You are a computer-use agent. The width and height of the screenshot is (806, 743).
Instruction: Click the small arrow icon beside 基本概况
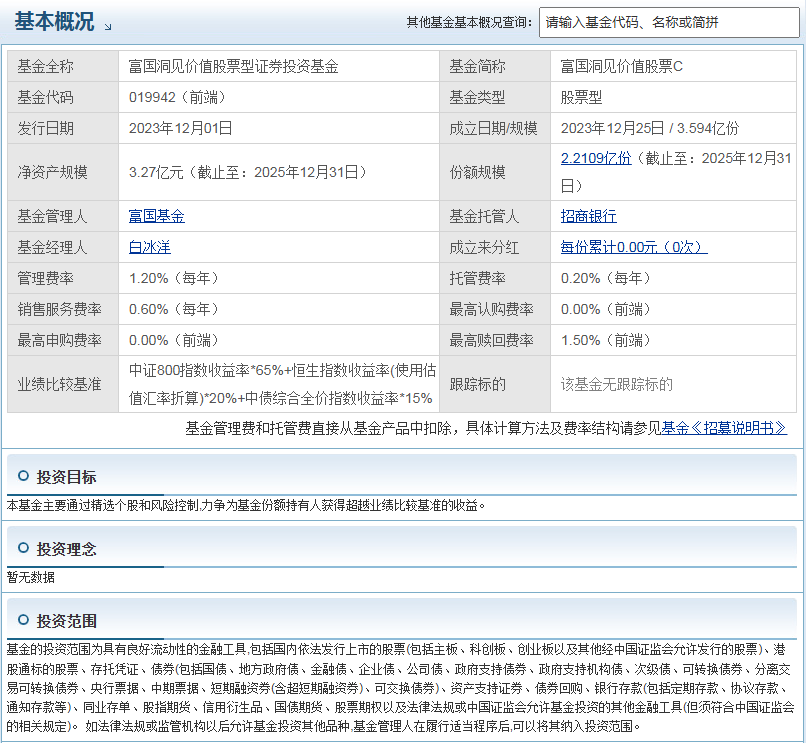point(108,27)
